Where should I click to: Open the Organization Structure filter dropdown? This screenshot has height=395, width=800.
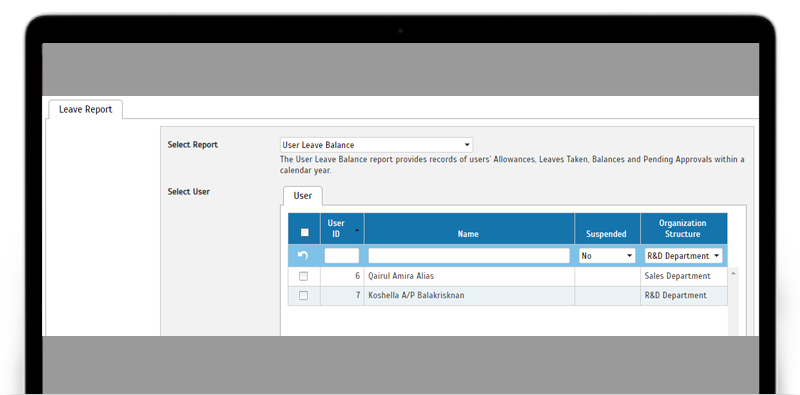click(x=684, y=256)
